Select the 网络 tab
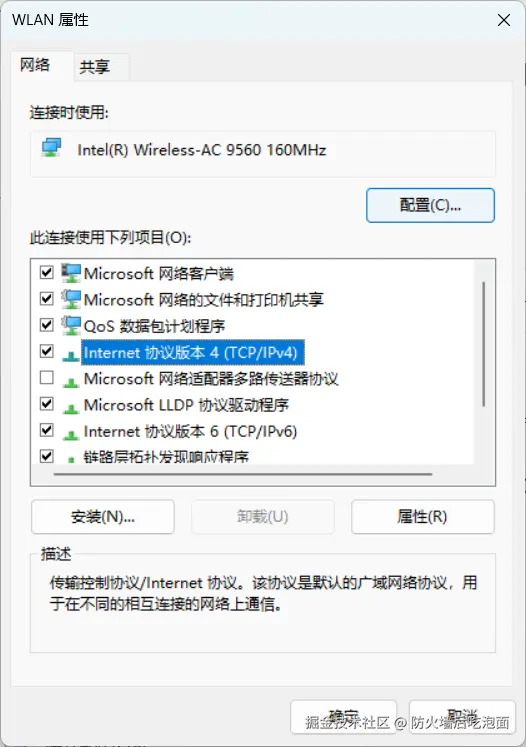Screen dimensions: 526x747 coord(35,65)
